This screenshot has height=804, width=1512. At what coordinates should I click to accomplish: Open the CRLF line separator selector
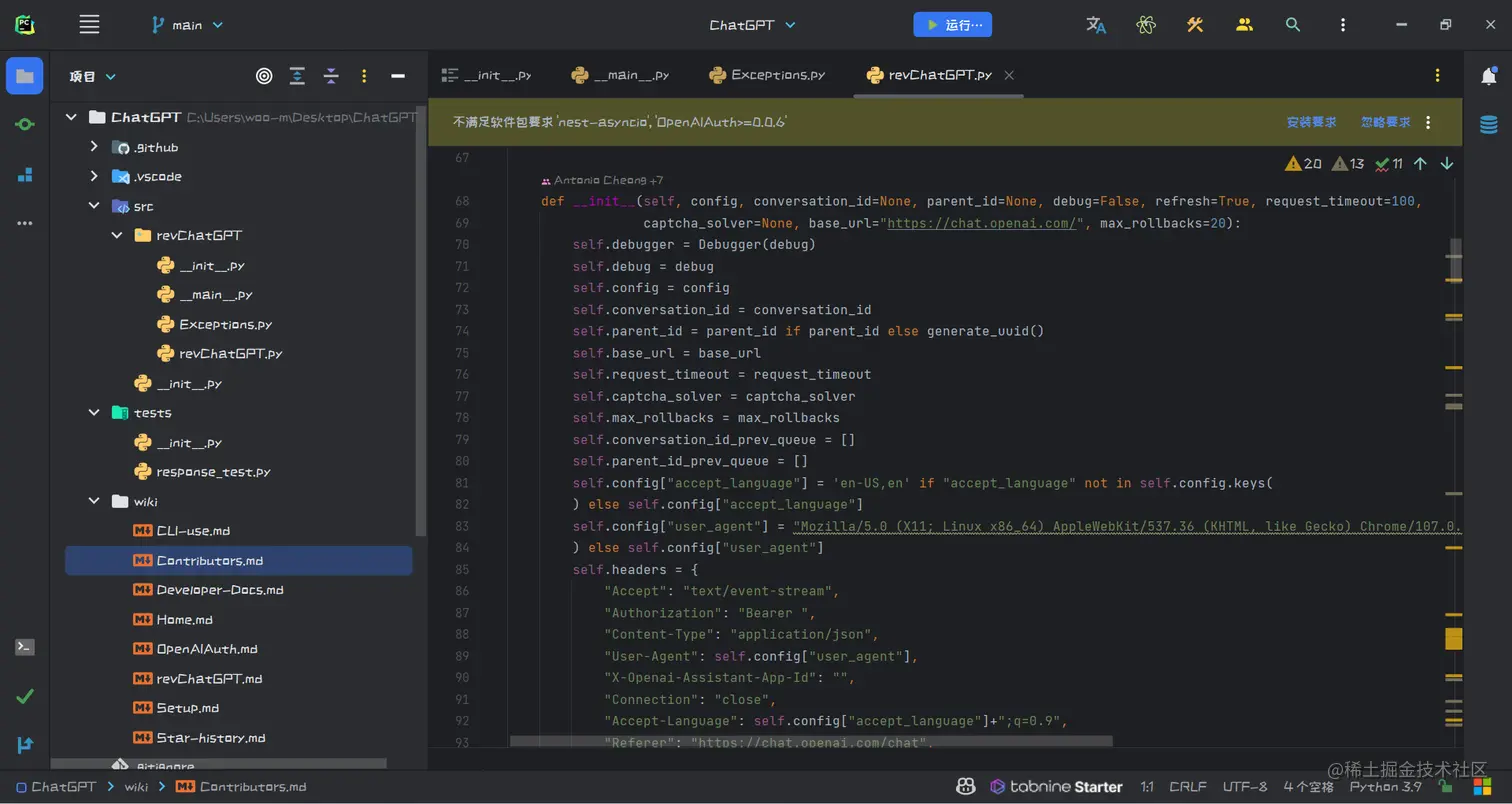pyautogui.click(x=1188, y=787)
